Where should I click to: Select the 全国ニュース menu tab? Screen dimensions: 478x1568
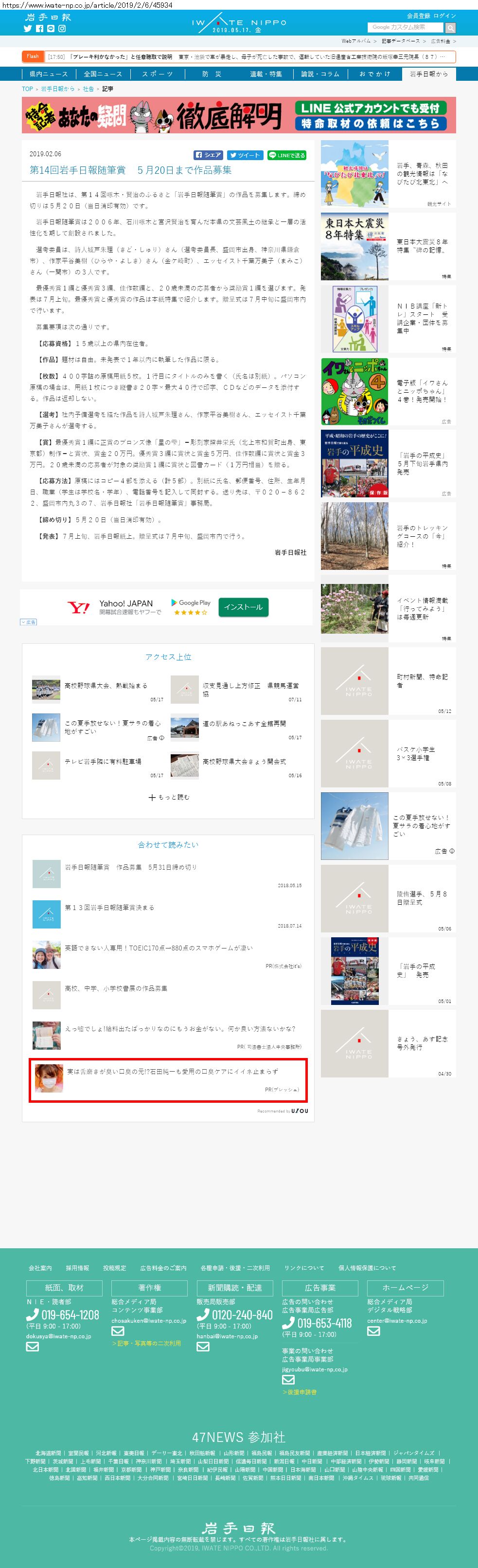pyautogui.click(x=103, y=73)
